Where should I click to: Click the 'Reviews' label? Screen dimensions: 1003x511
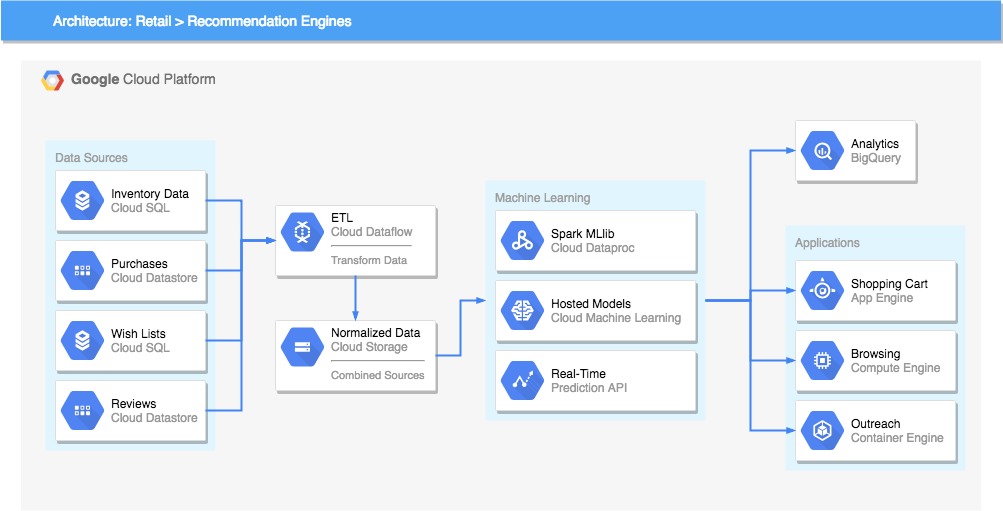134,404
